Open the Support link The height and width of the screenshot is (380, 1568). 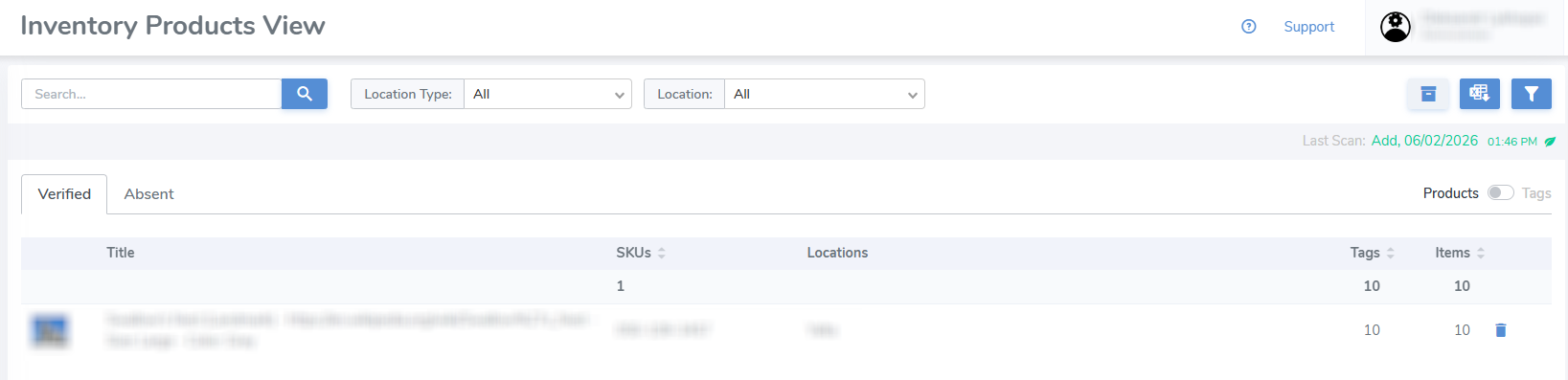1309,27
